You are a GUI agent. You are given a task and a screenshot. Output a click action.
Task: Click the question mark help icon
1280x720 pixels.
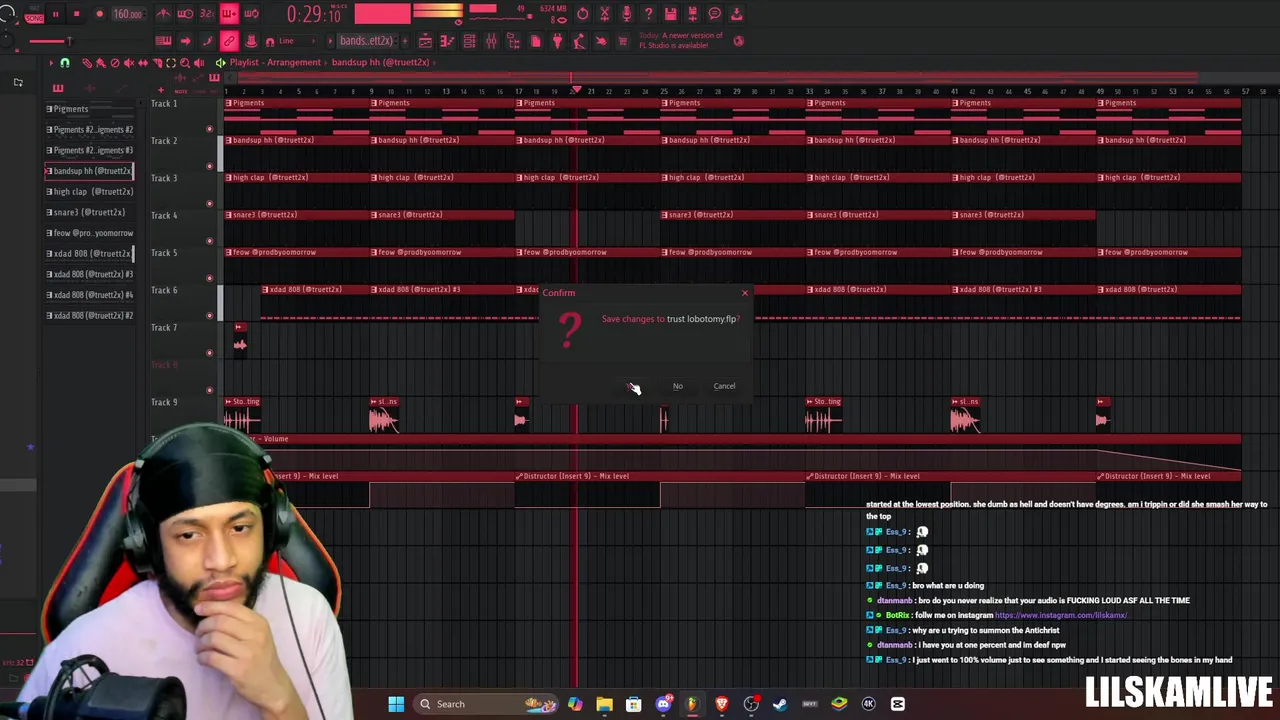649,14
